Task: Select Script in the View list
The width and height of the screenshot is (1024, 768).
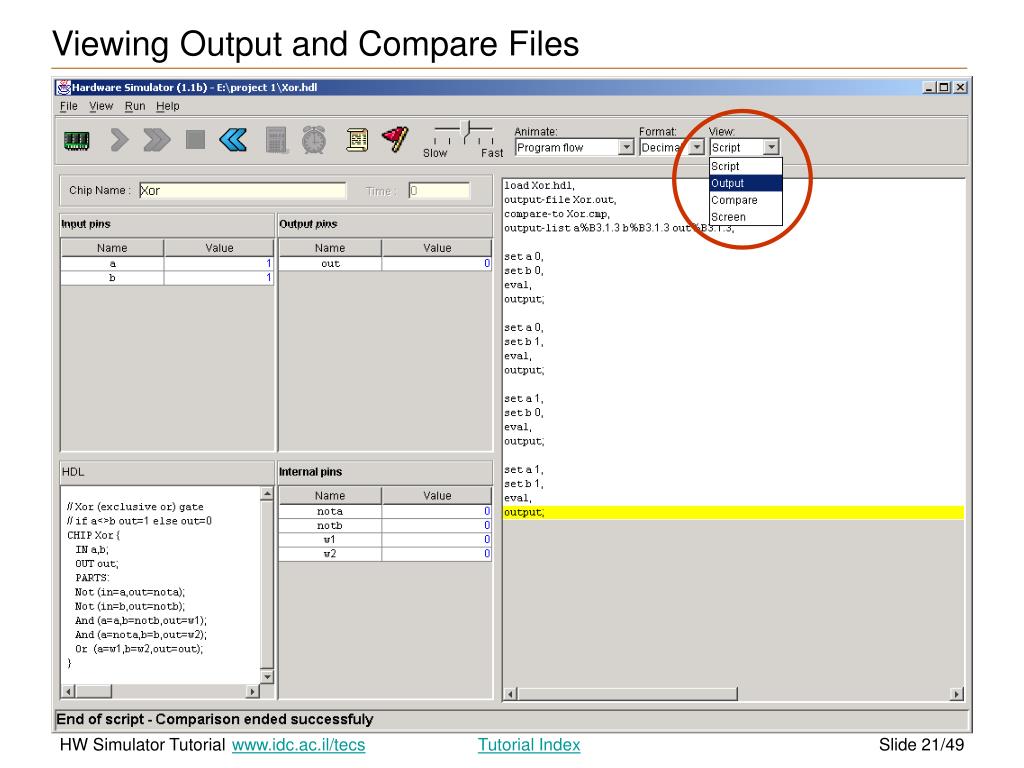Action: pyautogui.click(x=745, y=167)
